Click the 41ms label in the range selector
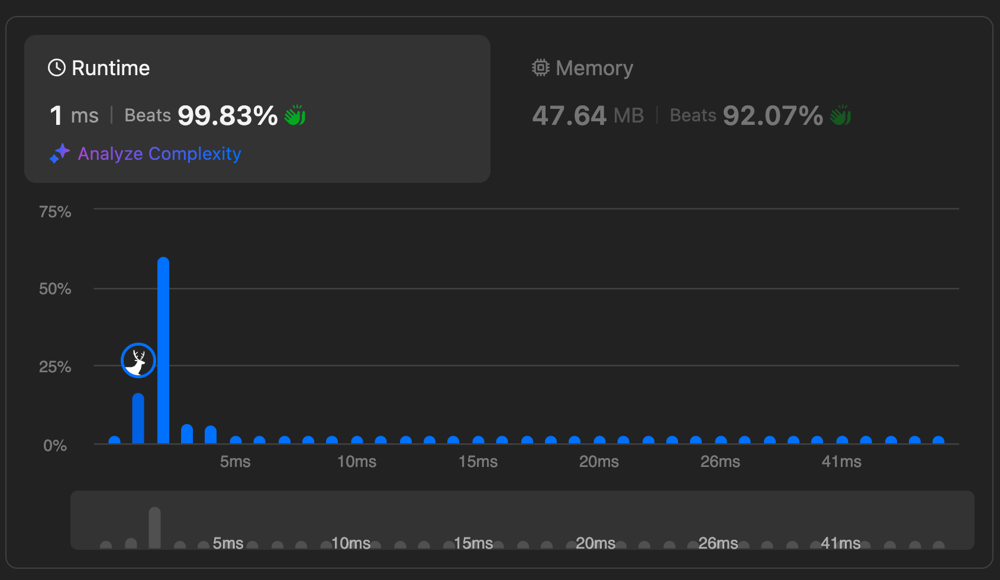 click(x=841, y=543)
